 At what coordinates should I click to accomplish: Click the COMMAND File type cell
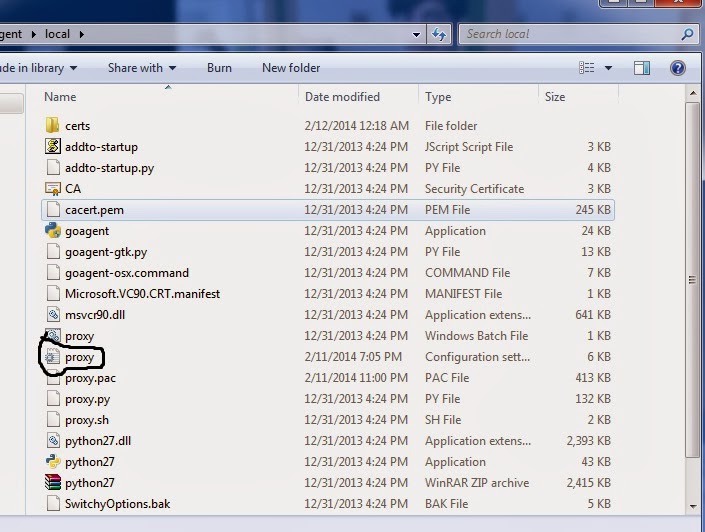pos(468,273)
